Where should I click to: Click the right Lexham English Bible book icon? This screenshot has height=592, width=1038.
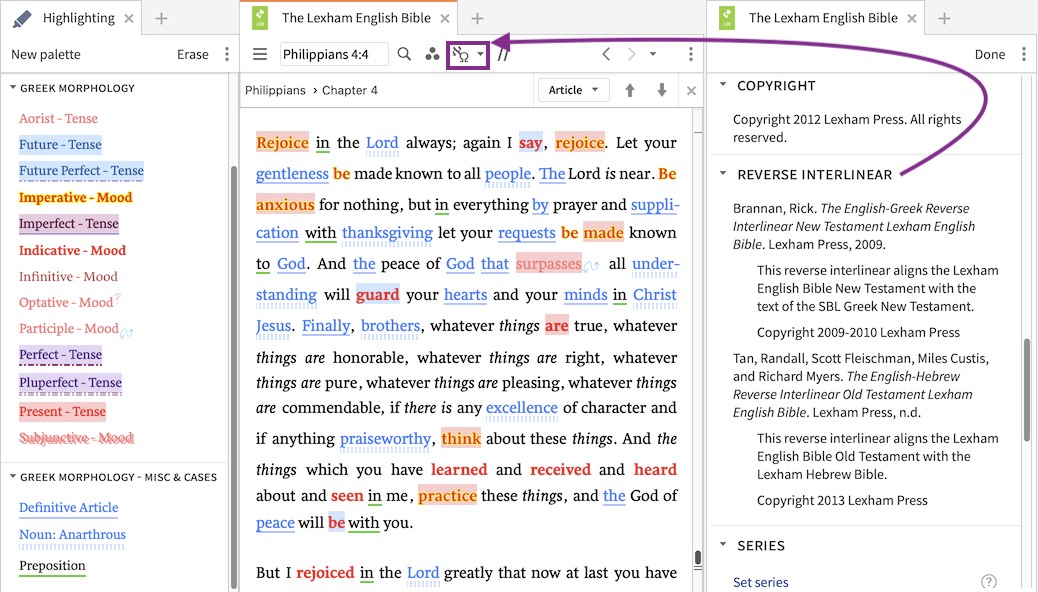(727, 19)
